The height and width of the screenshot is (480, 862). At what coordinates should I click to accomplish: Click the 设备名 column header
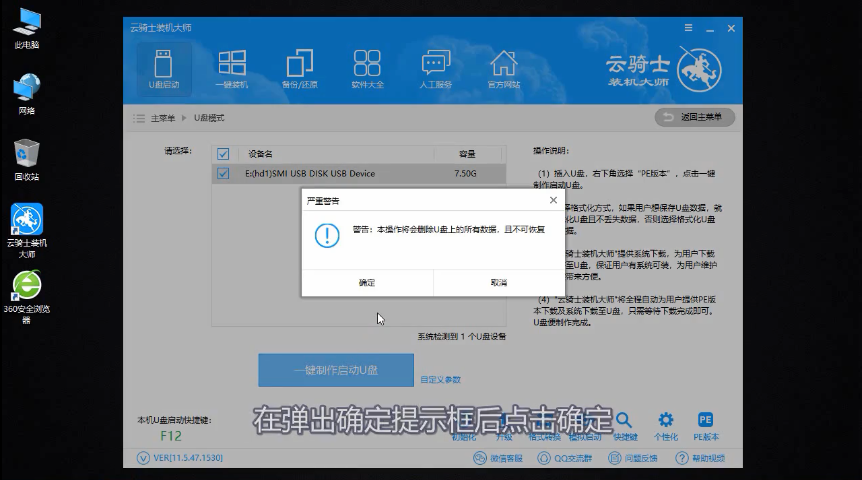point(260,154)
